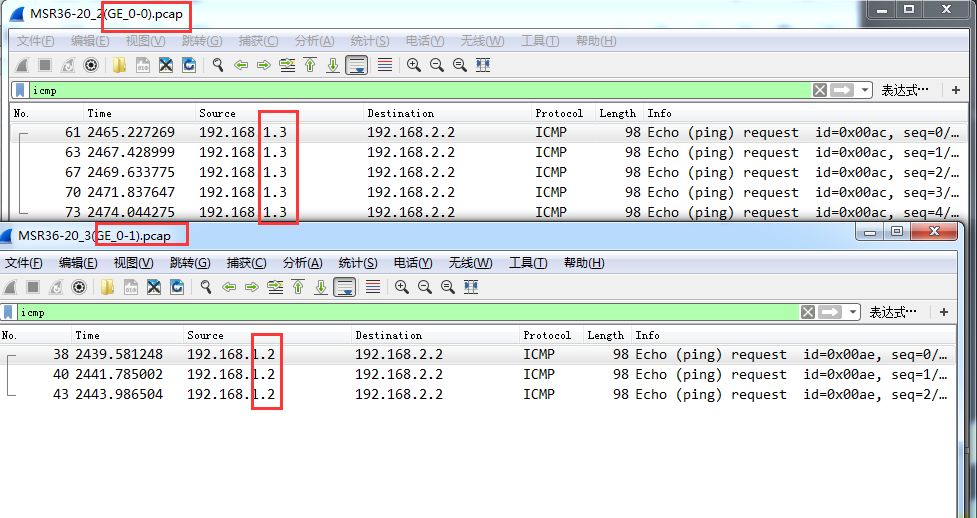Clear the icmp filter in GE_0-1 window
The image size is (977, 518).
click(x=808, y=312)
